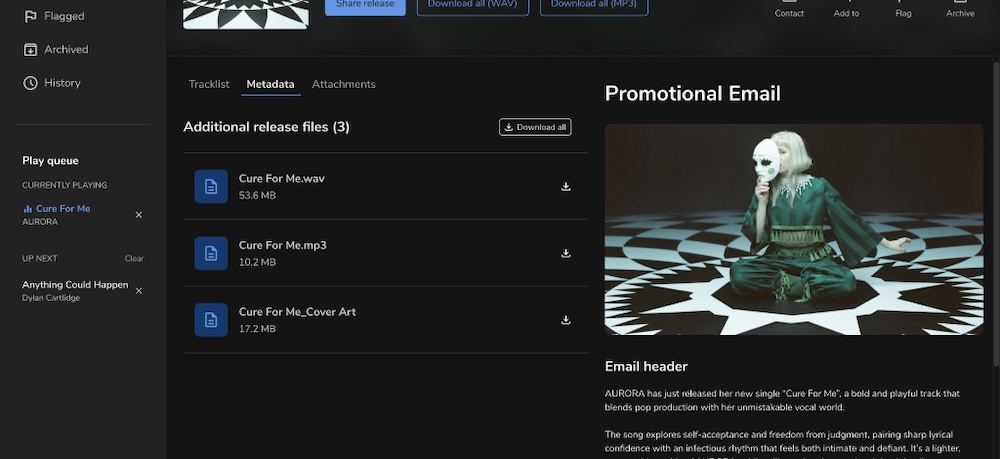Remove Anything Could Happen from queue
This screenshot has width=1000, height=459.
click(x=139, y=291)
